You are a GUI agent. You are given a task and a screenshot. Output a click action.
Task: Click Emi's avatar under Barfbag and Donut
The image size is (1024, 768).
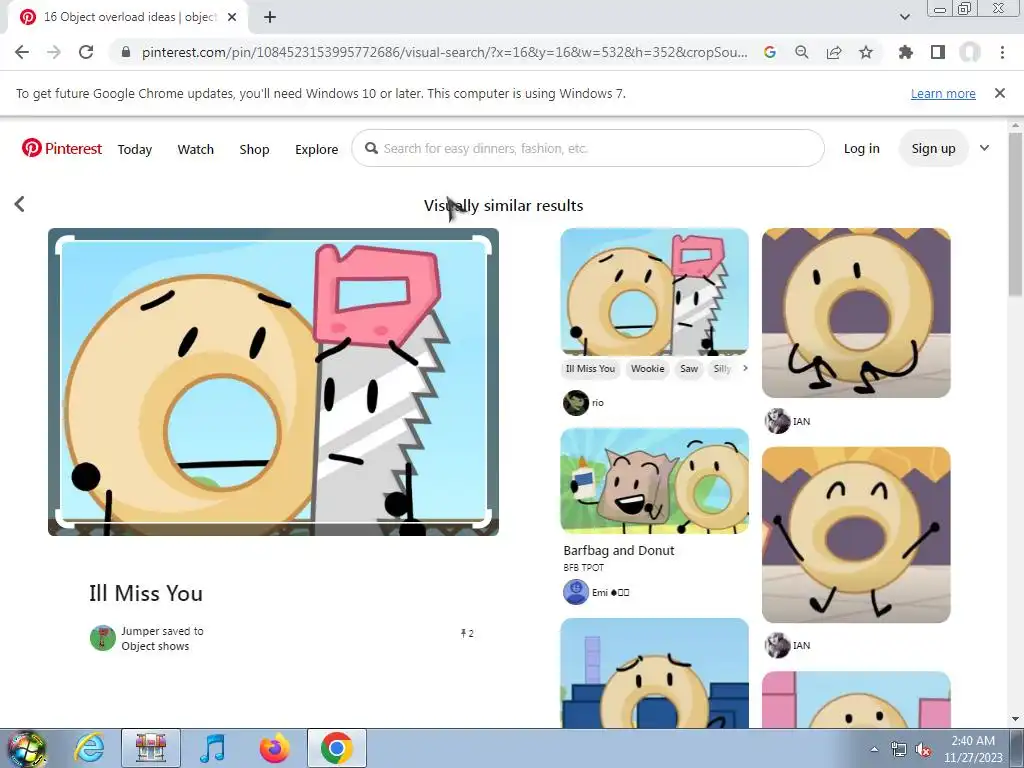click(x=576, y=592)
